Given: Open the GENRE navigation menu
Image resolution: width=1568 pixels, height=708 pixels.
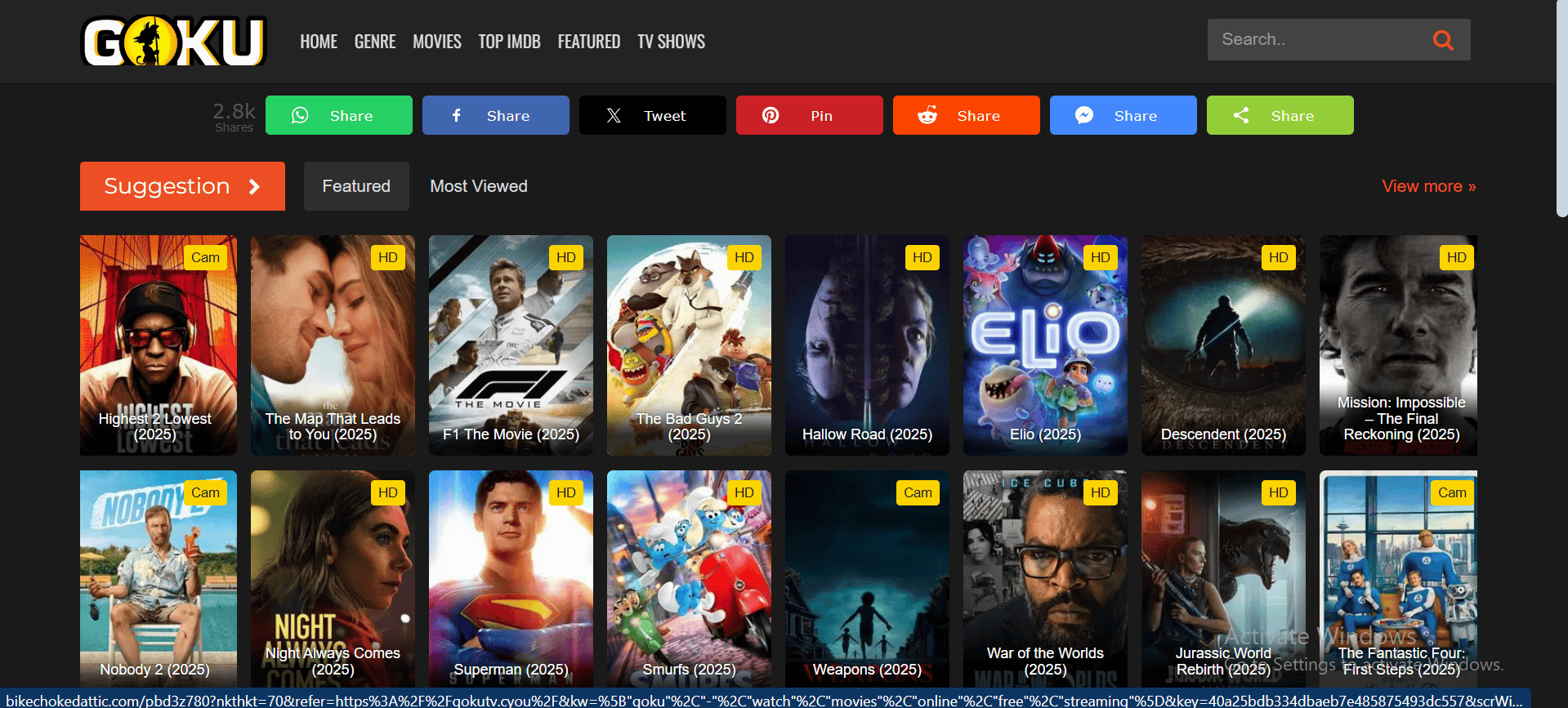Looking at the screenshot, I should pos(374,42).
